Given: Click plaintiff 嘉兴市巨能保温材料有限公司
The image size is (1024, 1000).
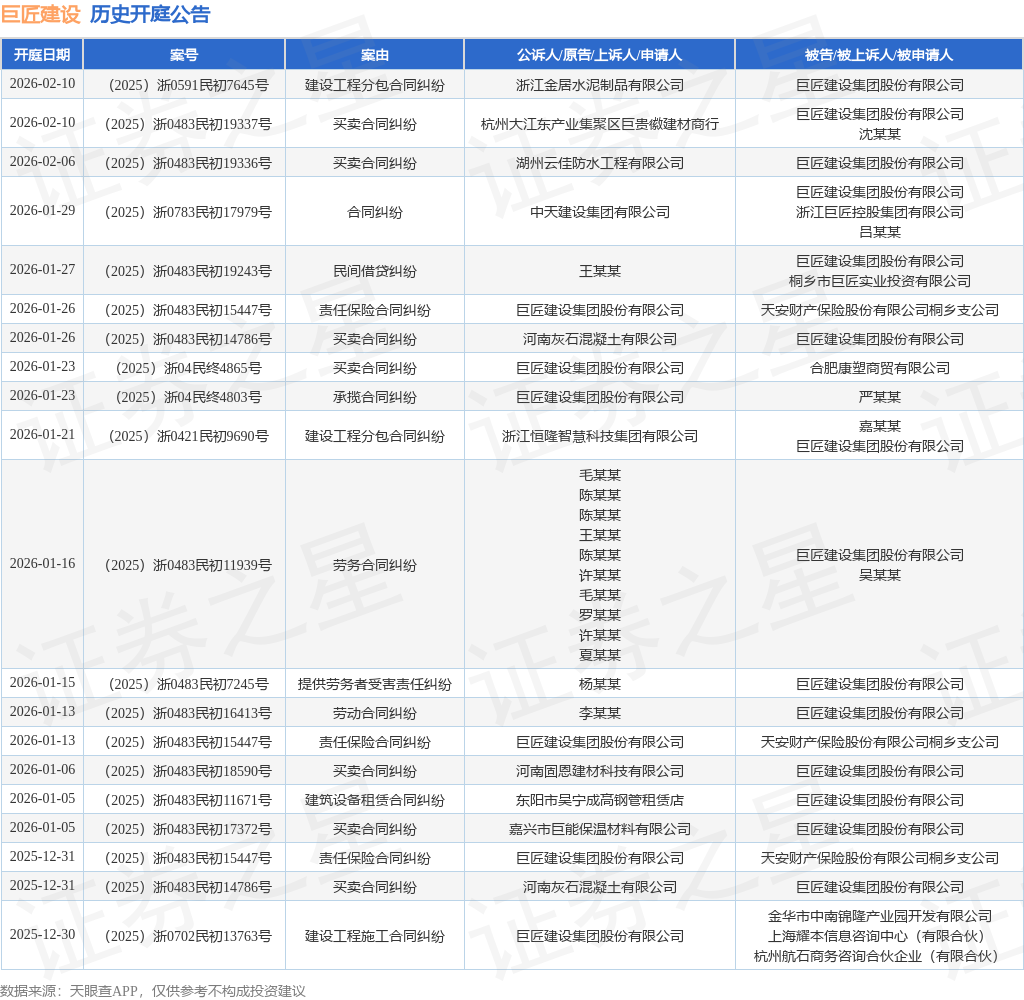Looking at the screenshot, I should click(600, 830).
